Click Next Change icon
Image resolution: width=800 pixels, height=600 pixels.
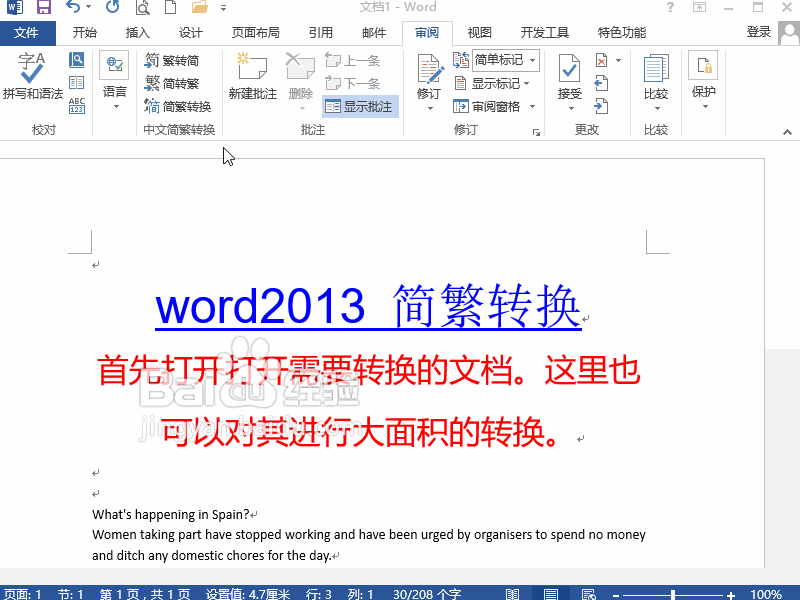coord(602,106)
